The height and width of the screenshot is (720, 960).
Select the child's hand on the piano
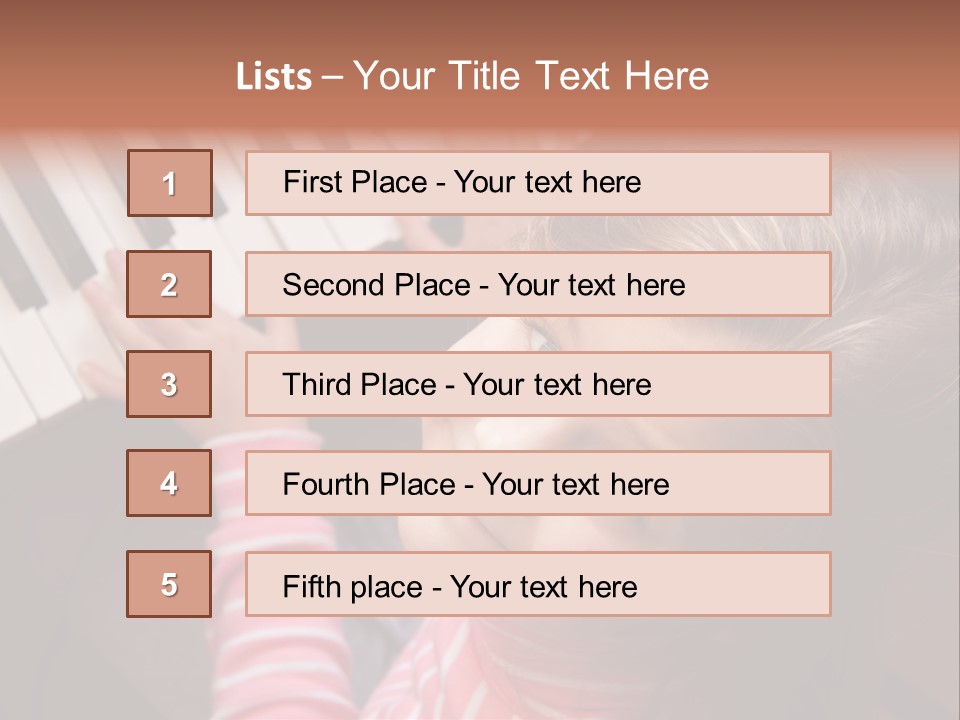pos(105,300)
